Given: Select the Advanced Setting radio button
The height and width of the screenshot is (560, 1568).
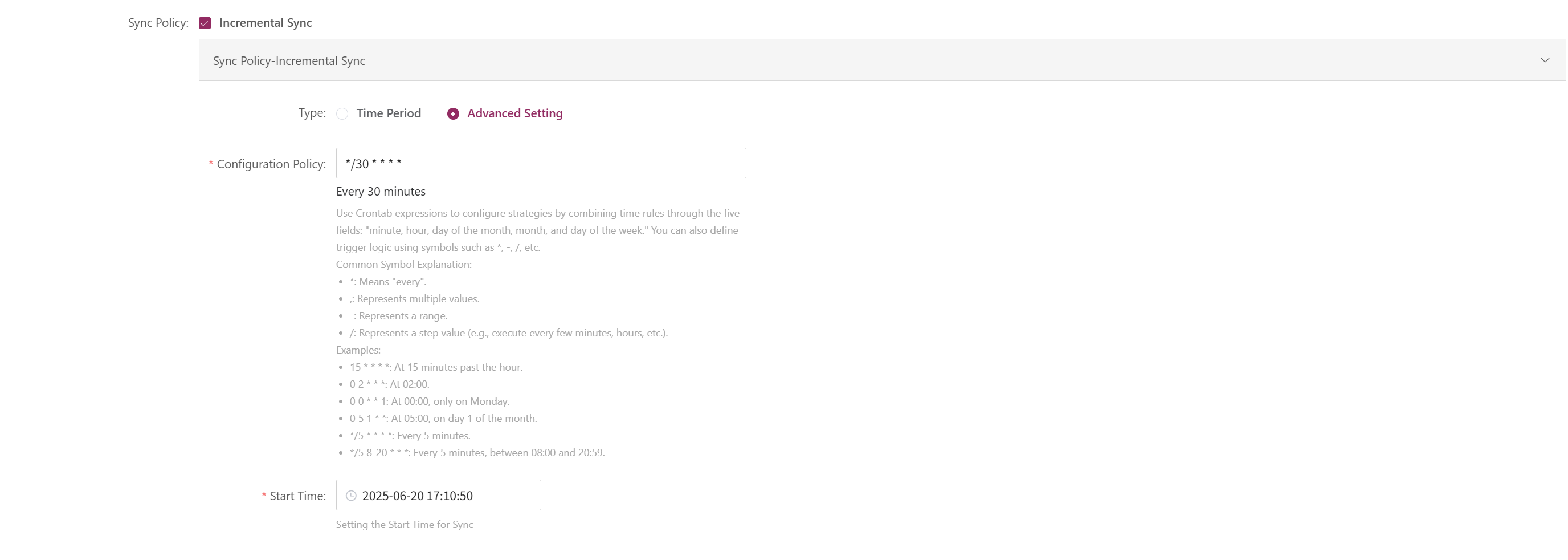Looking at the screenshot, I should click(x=453, y=114).
